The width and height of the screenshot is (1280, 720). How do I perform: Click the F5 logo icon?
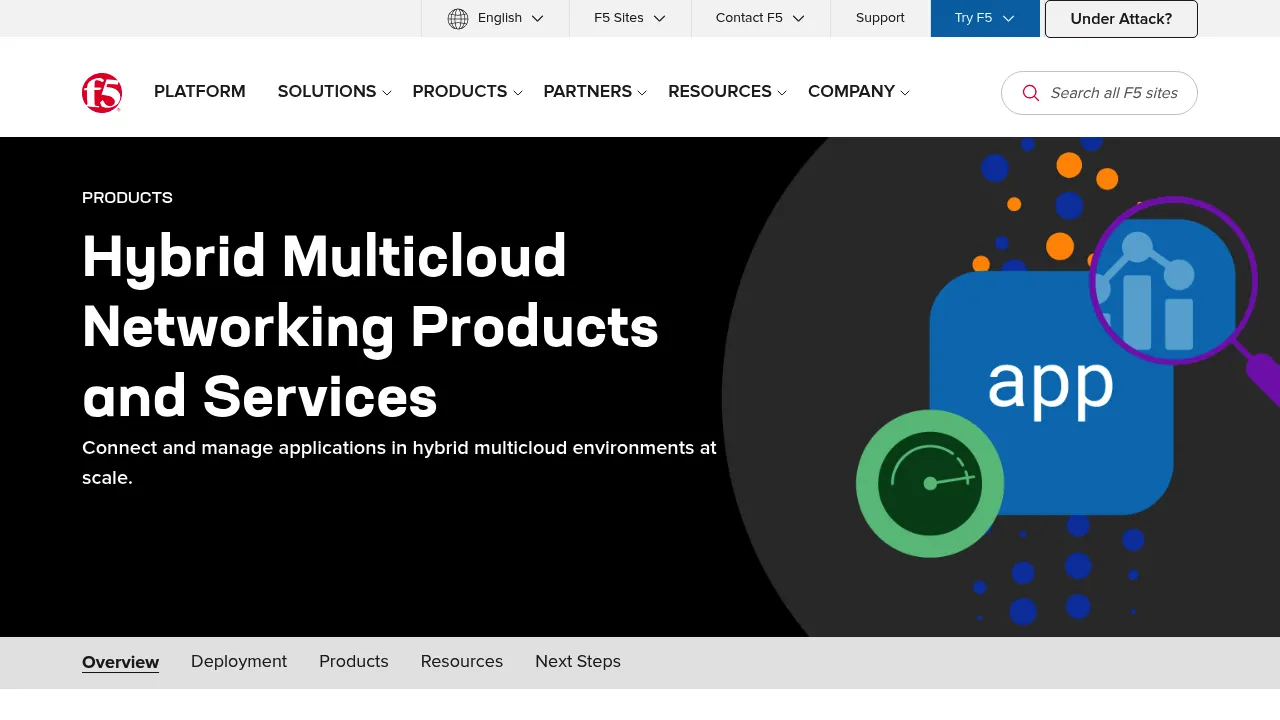(x=102, y=93)
